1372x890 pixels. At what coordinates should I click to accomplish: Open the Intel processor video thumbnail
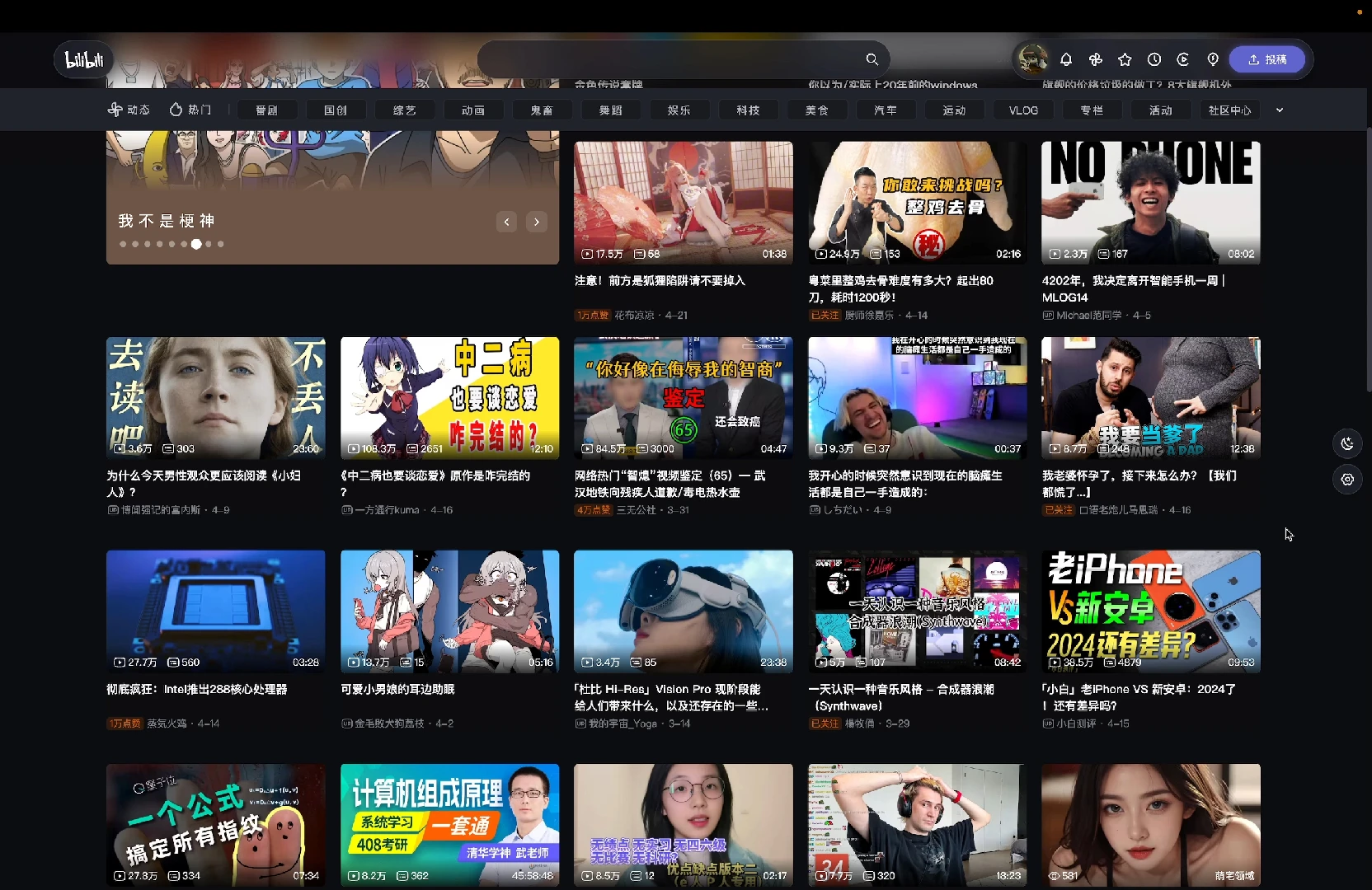coord(216,611)
